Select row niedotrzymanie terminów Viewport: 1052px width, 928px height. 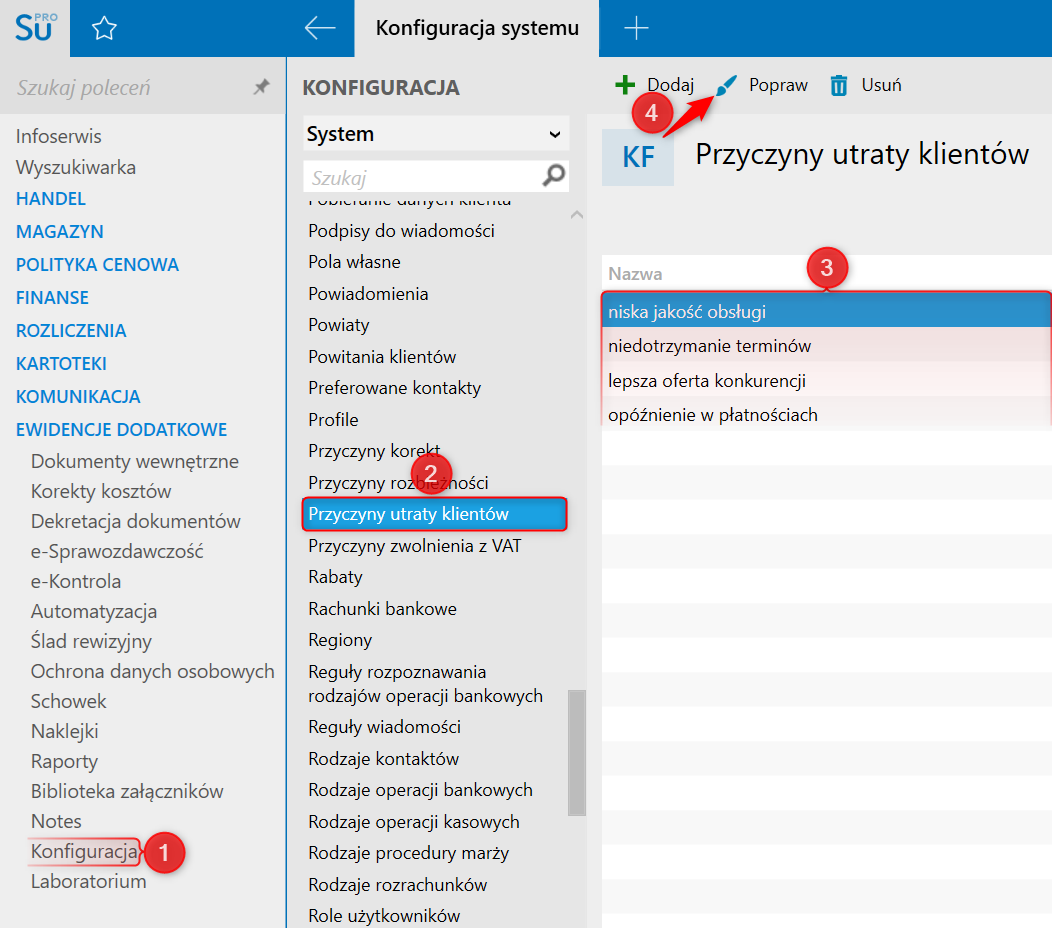point(827,346)
